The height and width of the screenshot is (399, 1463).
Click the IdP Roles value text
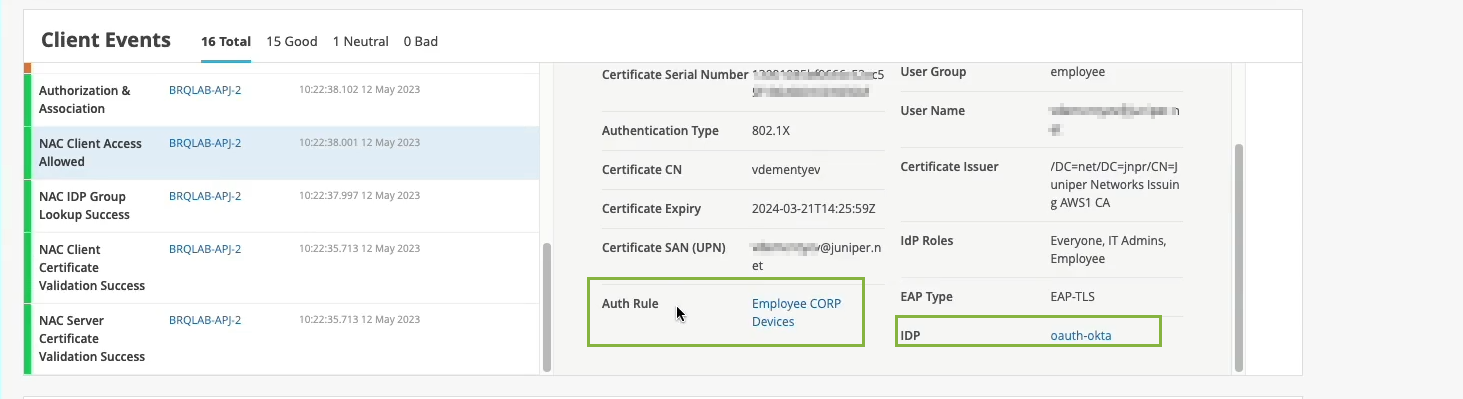(1108, 250)
